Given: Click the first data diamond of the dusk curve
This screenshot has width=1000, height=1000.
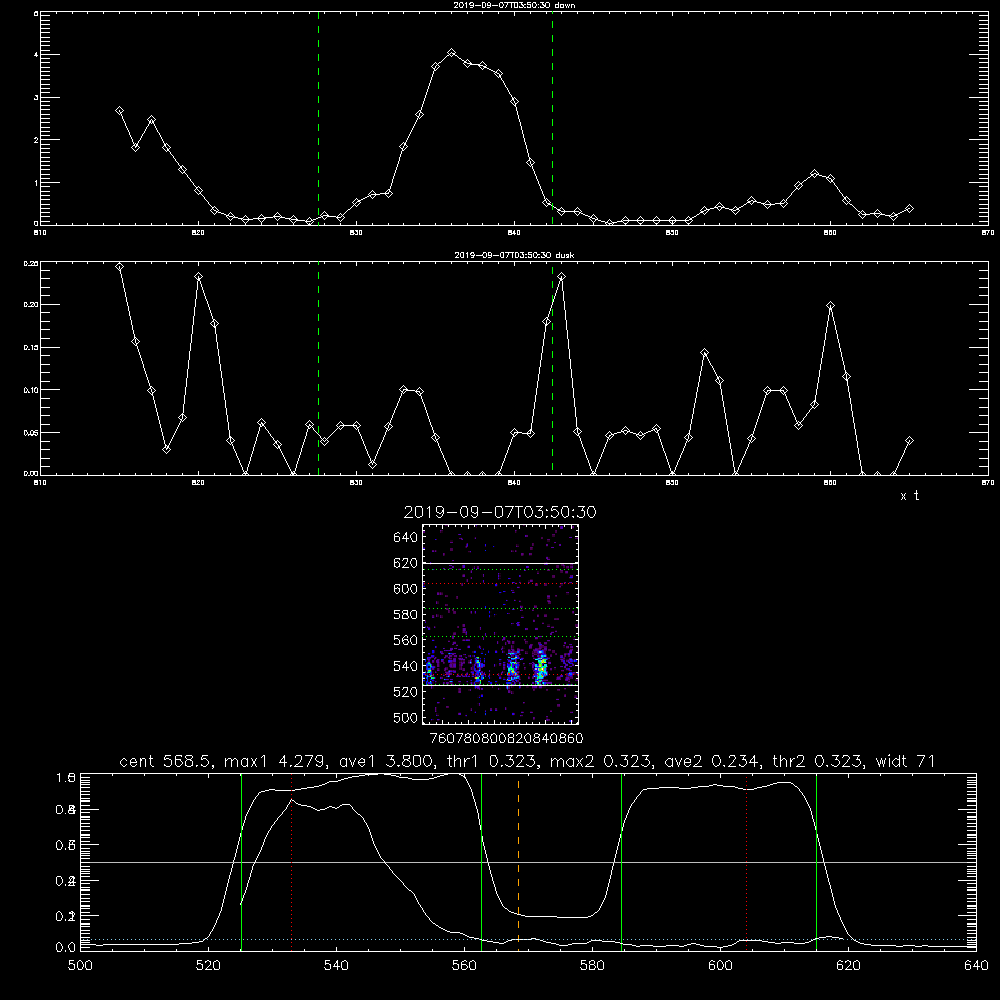Looking at the screenshot, I should [119, 267].
